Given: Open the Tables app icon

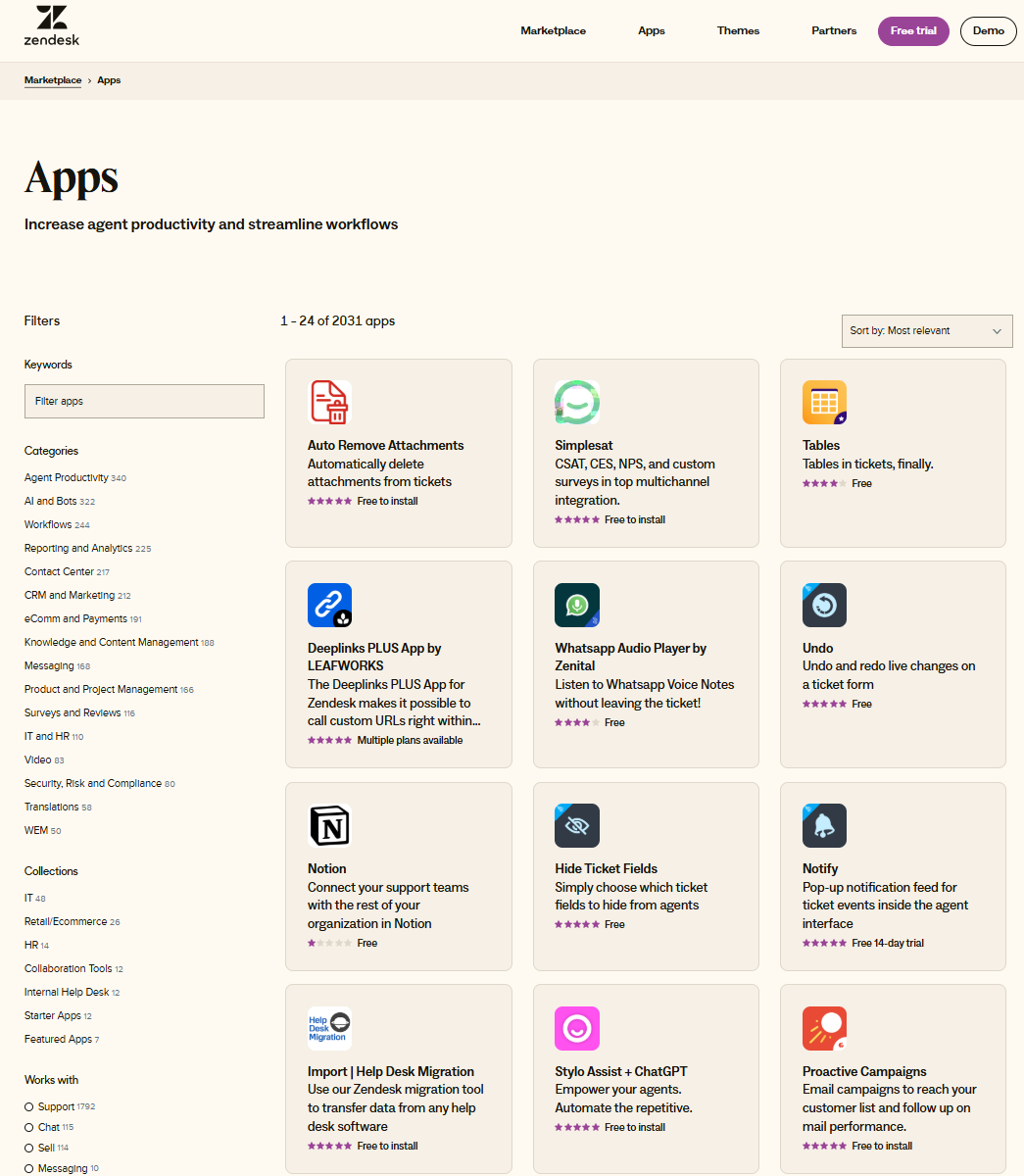Looking at the screenshot, I should click(824, 403).
